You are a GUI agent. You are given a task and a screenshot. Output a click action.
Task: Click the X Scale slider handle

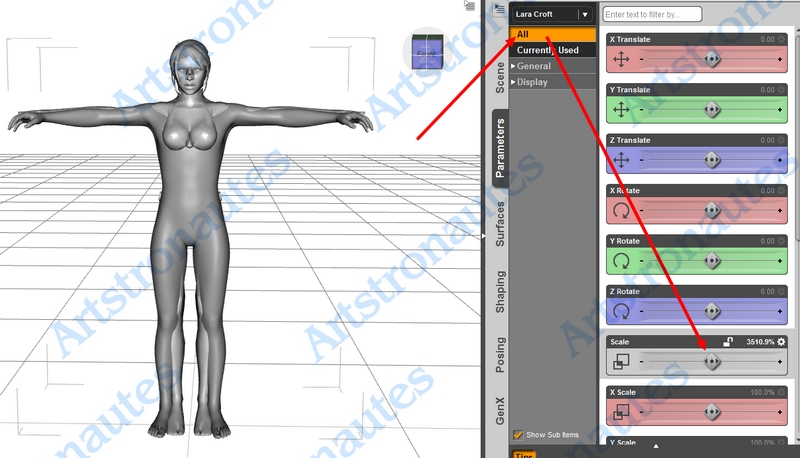[712, 412]
